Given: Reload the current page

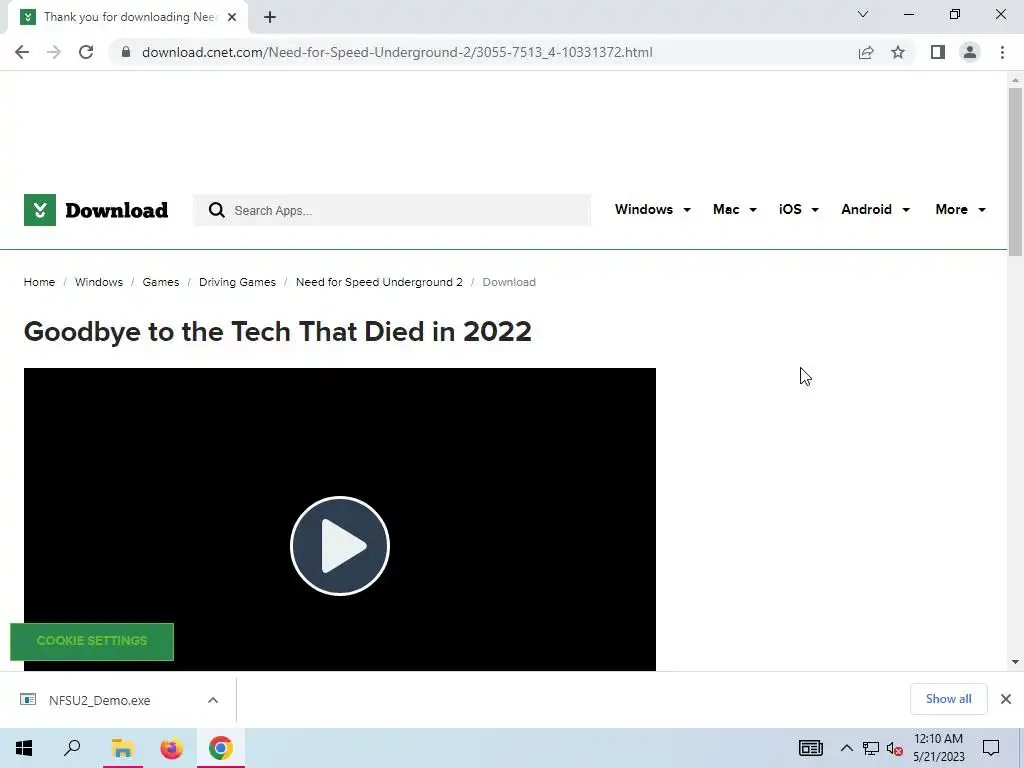Looking at the screenshot, I should tap(86, 52).
